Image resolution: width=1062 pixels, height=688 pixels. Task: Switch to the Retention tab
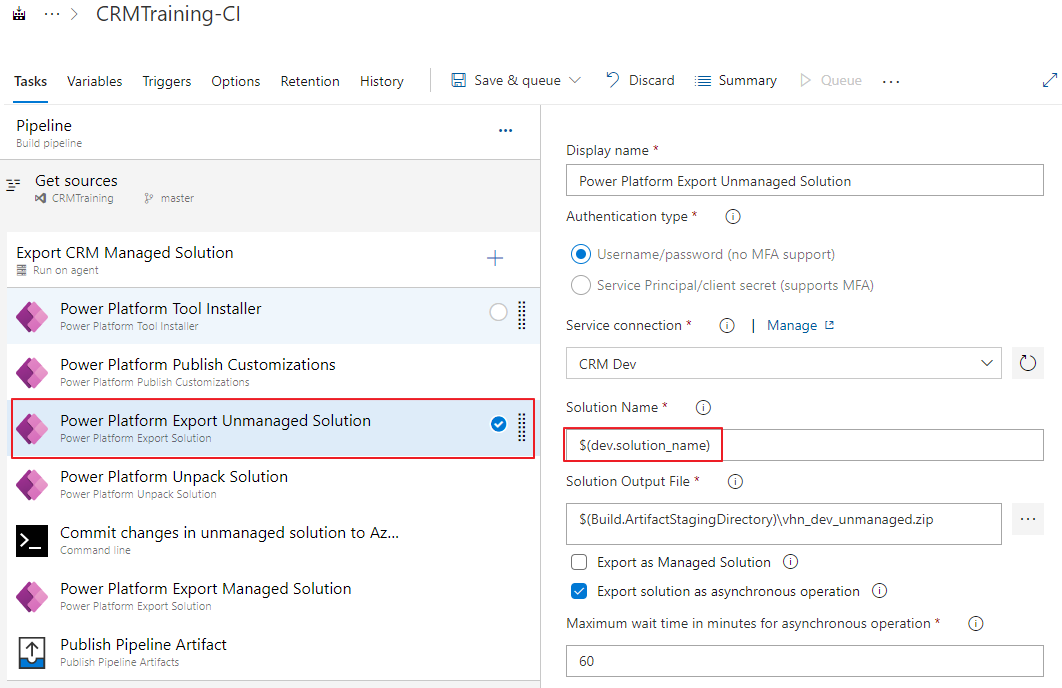[310, 81]
